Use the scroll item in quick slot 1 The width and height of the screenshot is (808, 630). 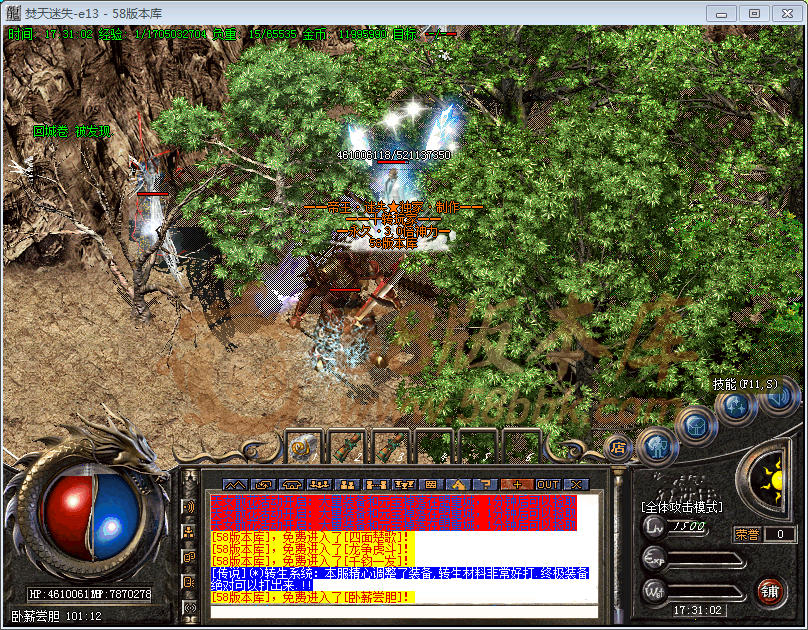tap(303, 447)
